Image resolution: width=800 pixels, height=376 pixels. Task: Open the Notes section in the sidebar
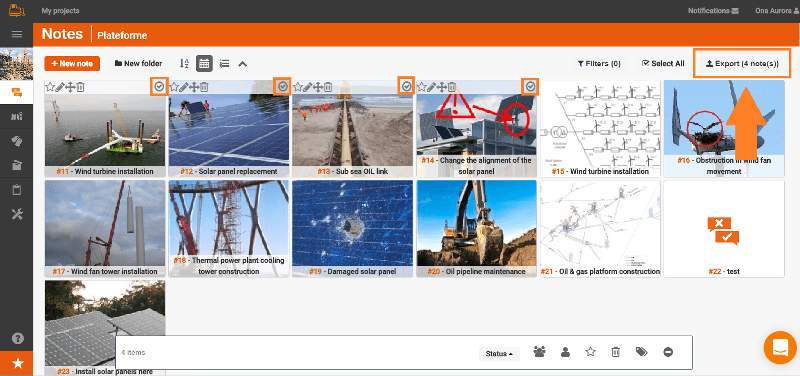point(17,92)
